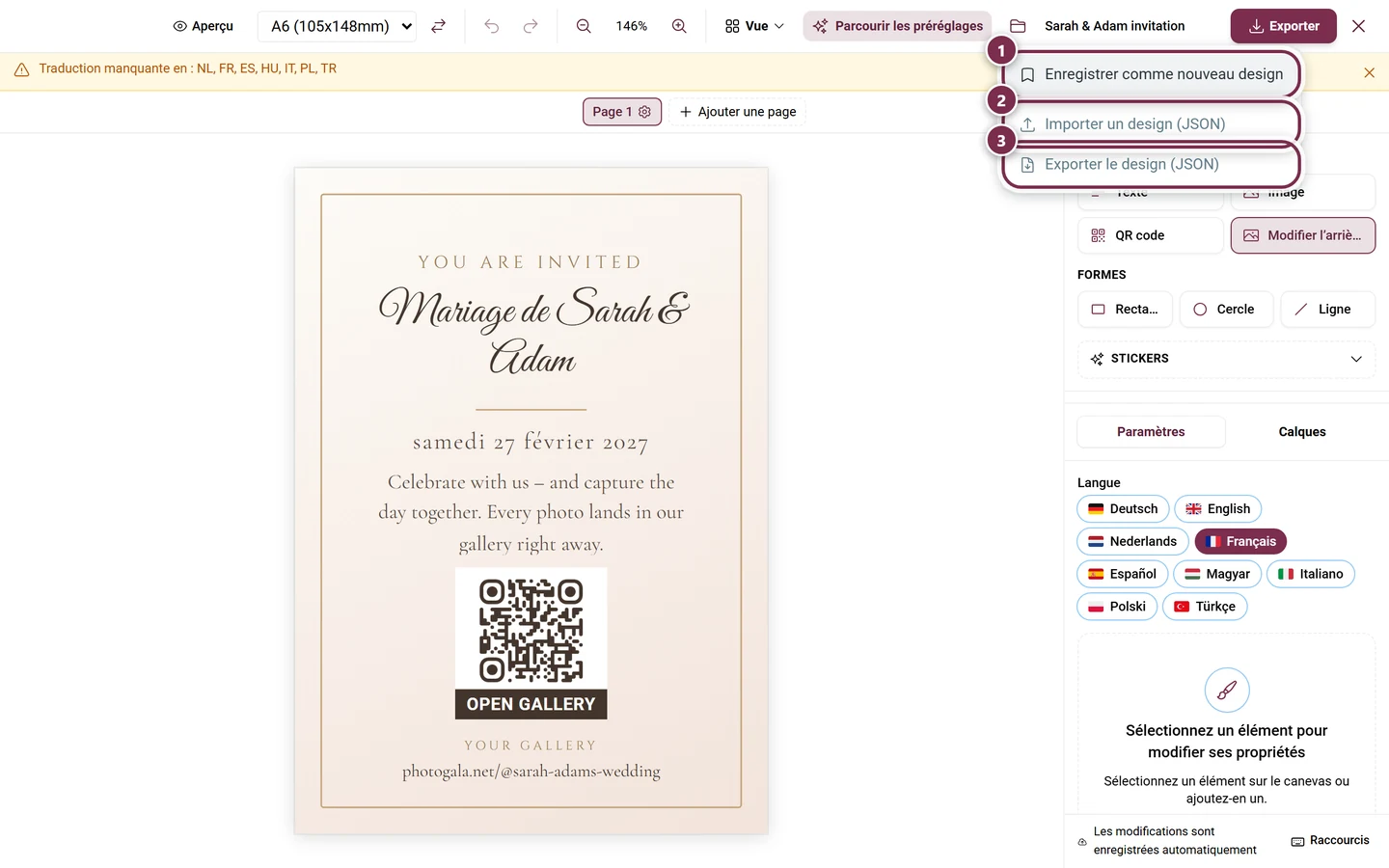Expand the STICKERS section
This screenshot has width=1389, height=868.
(1227, 359)
